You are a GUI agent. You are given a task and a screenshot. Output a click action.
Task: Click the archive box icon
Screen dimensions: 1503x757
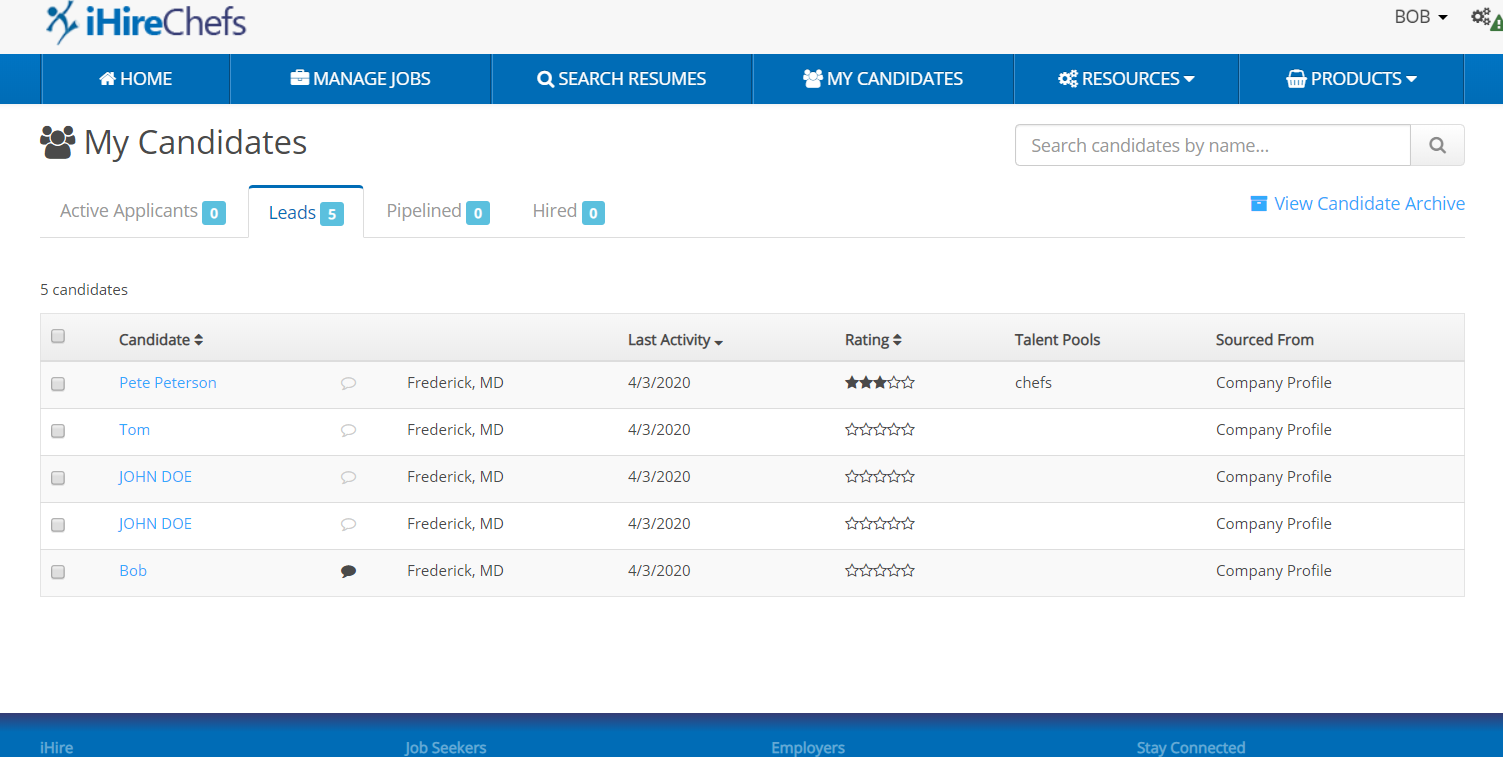1258,203
